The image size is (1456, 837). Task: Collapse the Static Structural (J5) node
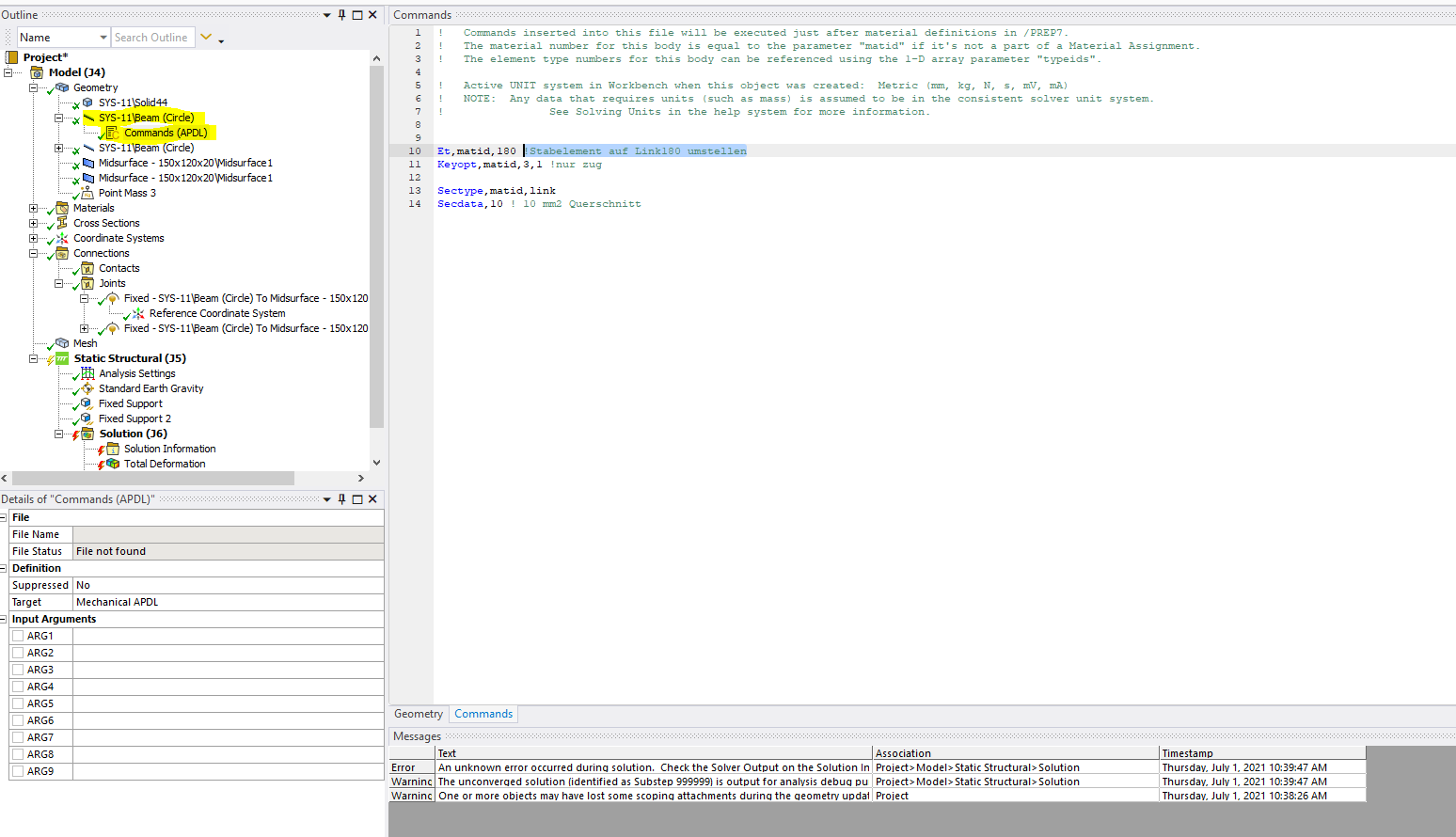coord(33,358)
